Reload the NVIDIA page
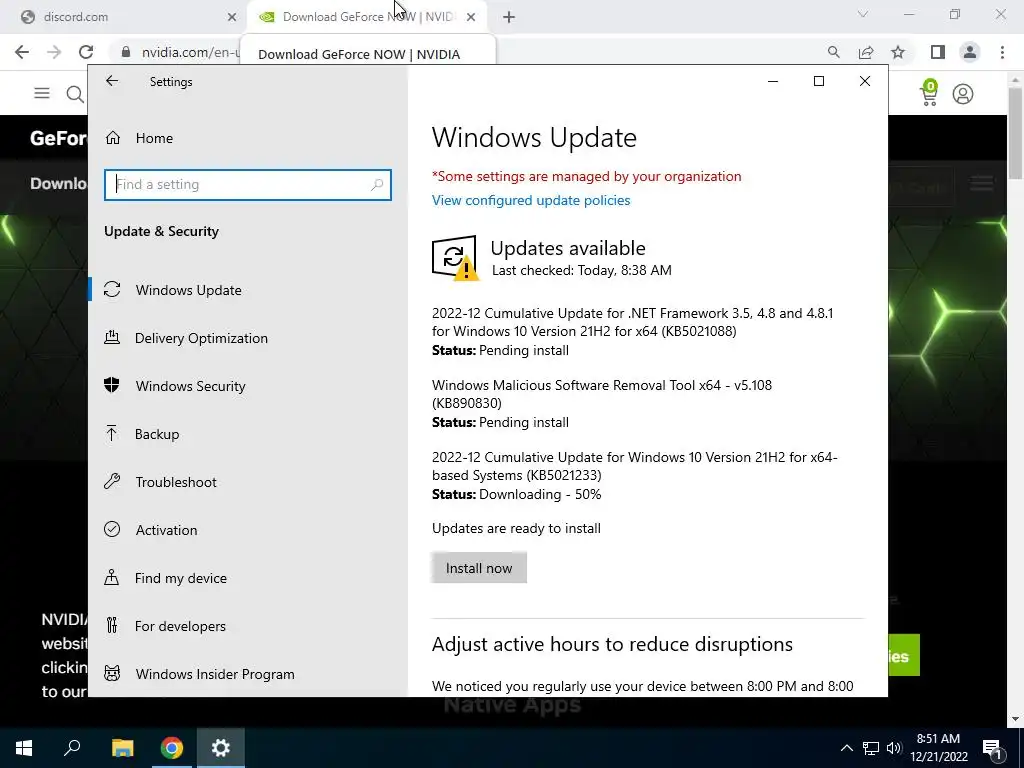Image resolution: width=1024 pixels, height=768 pixels. pyautogui.click(x=86, y=52)
